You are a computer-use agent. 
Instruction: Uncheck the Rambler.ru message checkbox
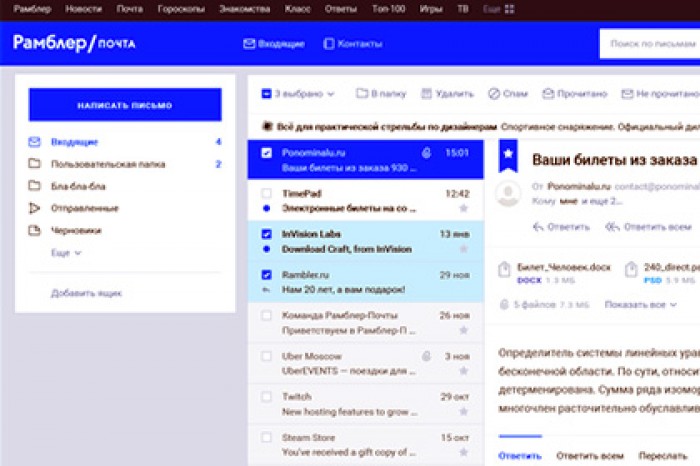pyautogui.click(x=266, y=275)
